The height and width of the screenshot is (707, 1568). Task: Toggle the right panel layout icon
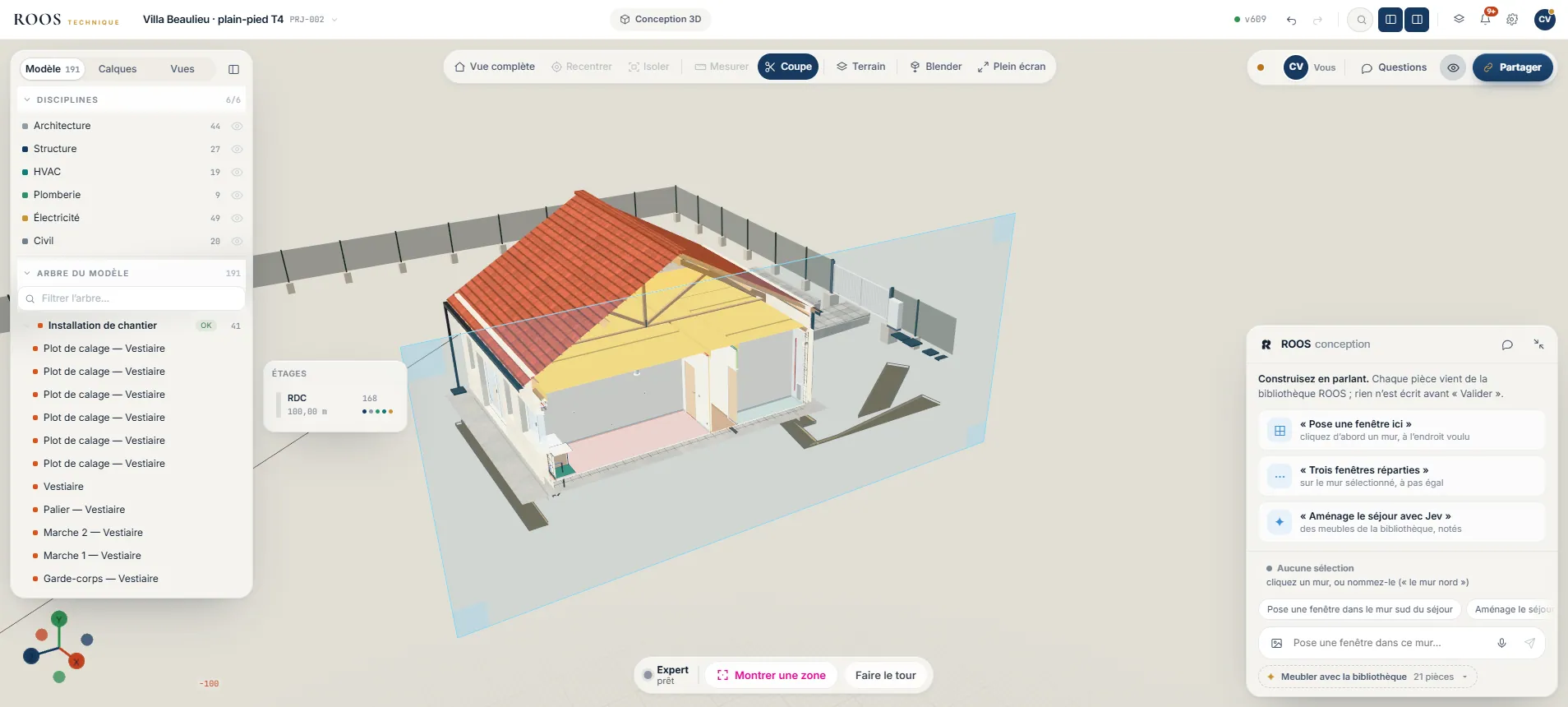point(1417,20)
